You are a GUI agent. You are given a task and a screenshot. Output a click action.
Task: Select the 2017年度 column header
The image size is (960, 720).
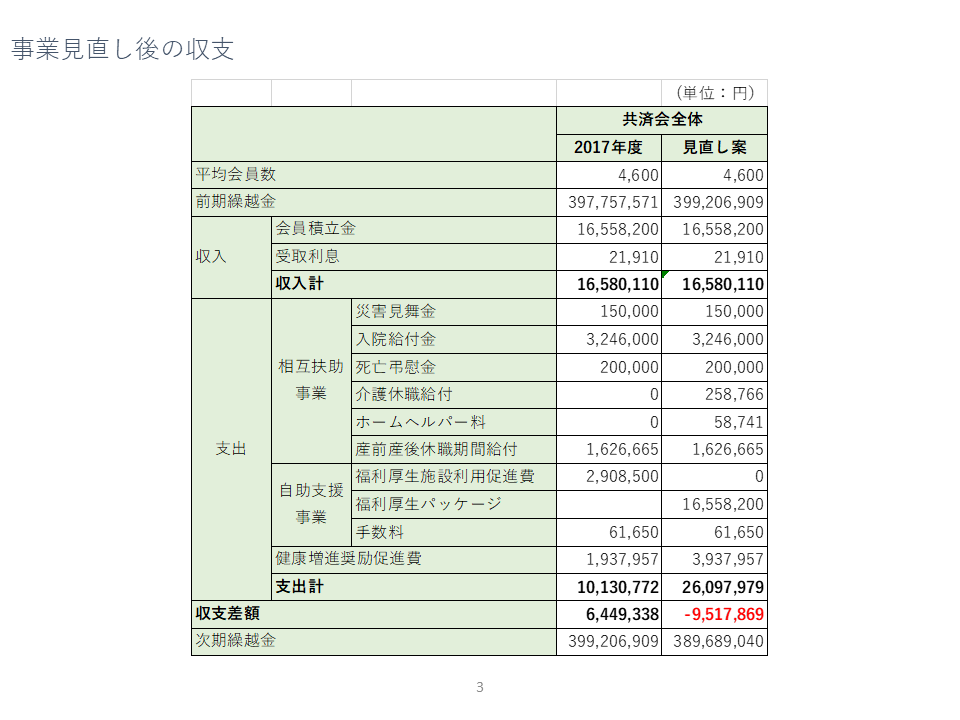[x=608, y=148]
